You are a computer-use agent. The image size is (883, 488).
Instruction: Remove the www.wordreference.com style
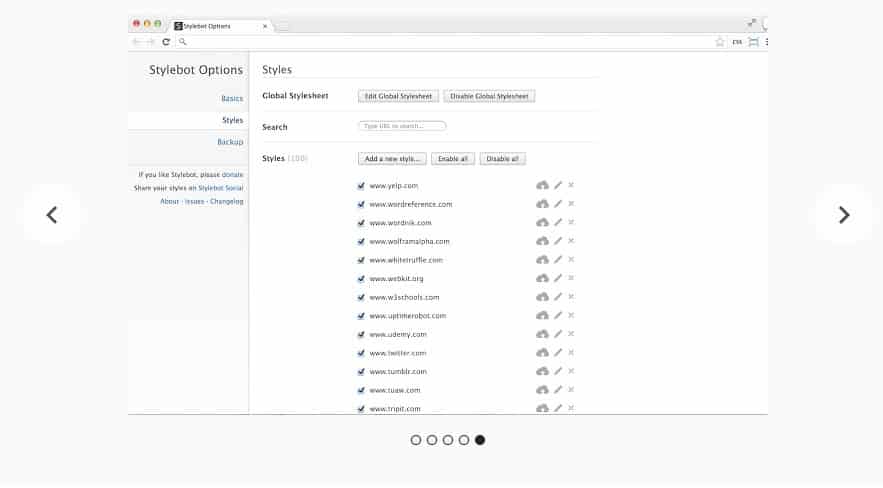point(571,204)
